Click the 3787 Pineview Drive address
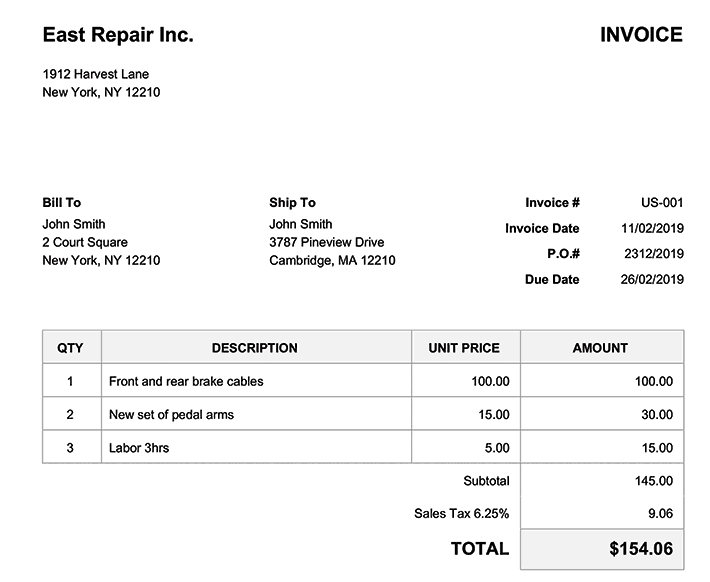Image resolution: width=710 pixels, height=582 pixels. point(326,242)
